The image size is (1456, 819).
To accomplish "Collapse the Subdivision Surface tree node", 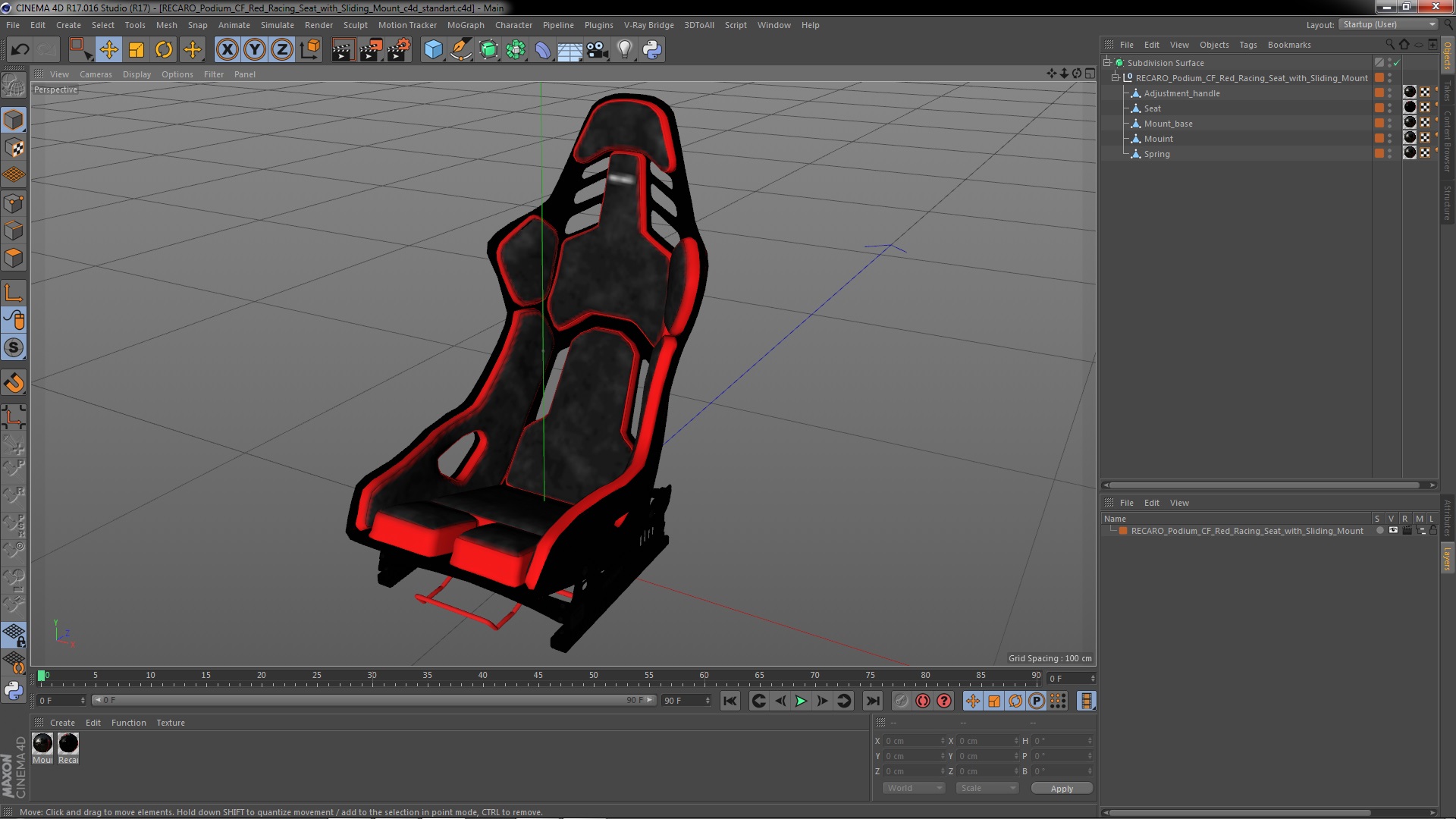I will pyautogui.click(x=1107, y=63).
